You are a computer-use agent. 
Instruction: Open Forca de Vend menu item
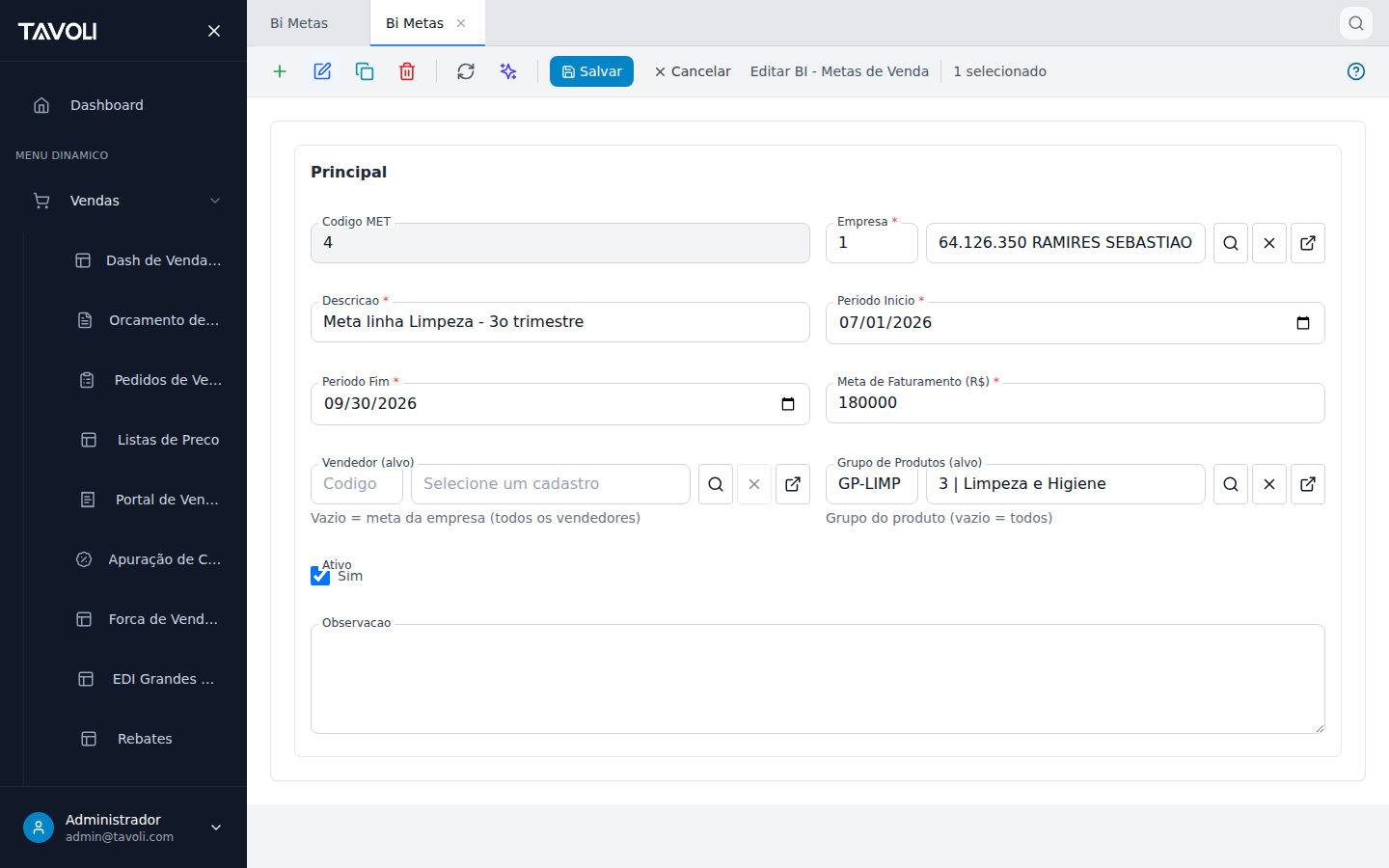coord(149,619)
